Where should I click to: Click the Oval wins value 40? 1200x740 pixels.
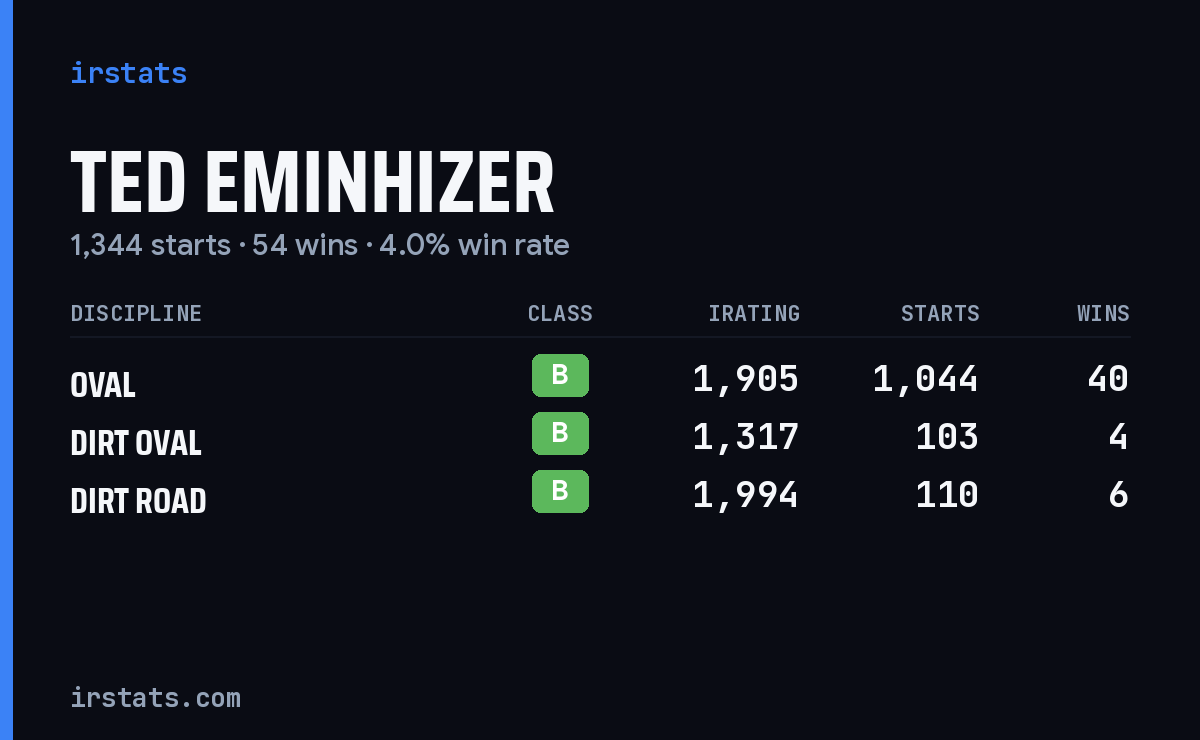1108,379
